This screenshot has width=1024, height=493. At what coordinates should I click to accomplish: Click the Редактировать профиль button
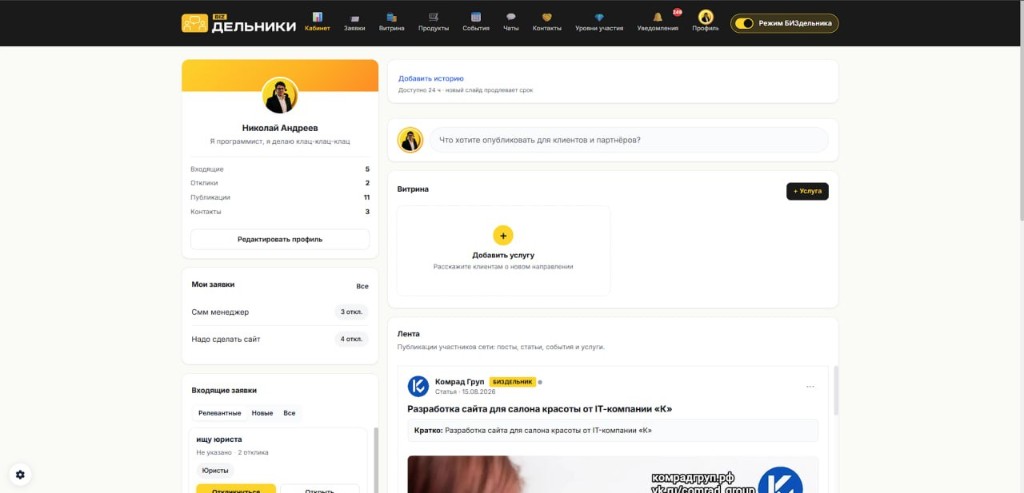pyautogui.click(x=280, y=239)
